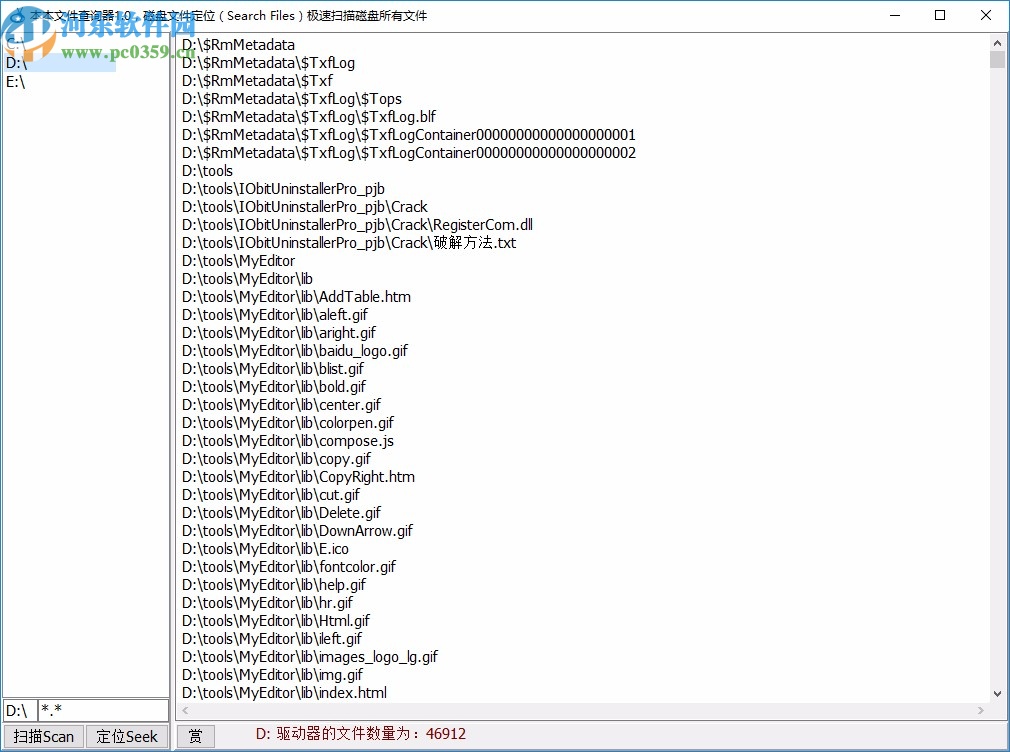Select the E:\ drive in list
Viewport: 1010px width, 752px height.
pos(15,82)
